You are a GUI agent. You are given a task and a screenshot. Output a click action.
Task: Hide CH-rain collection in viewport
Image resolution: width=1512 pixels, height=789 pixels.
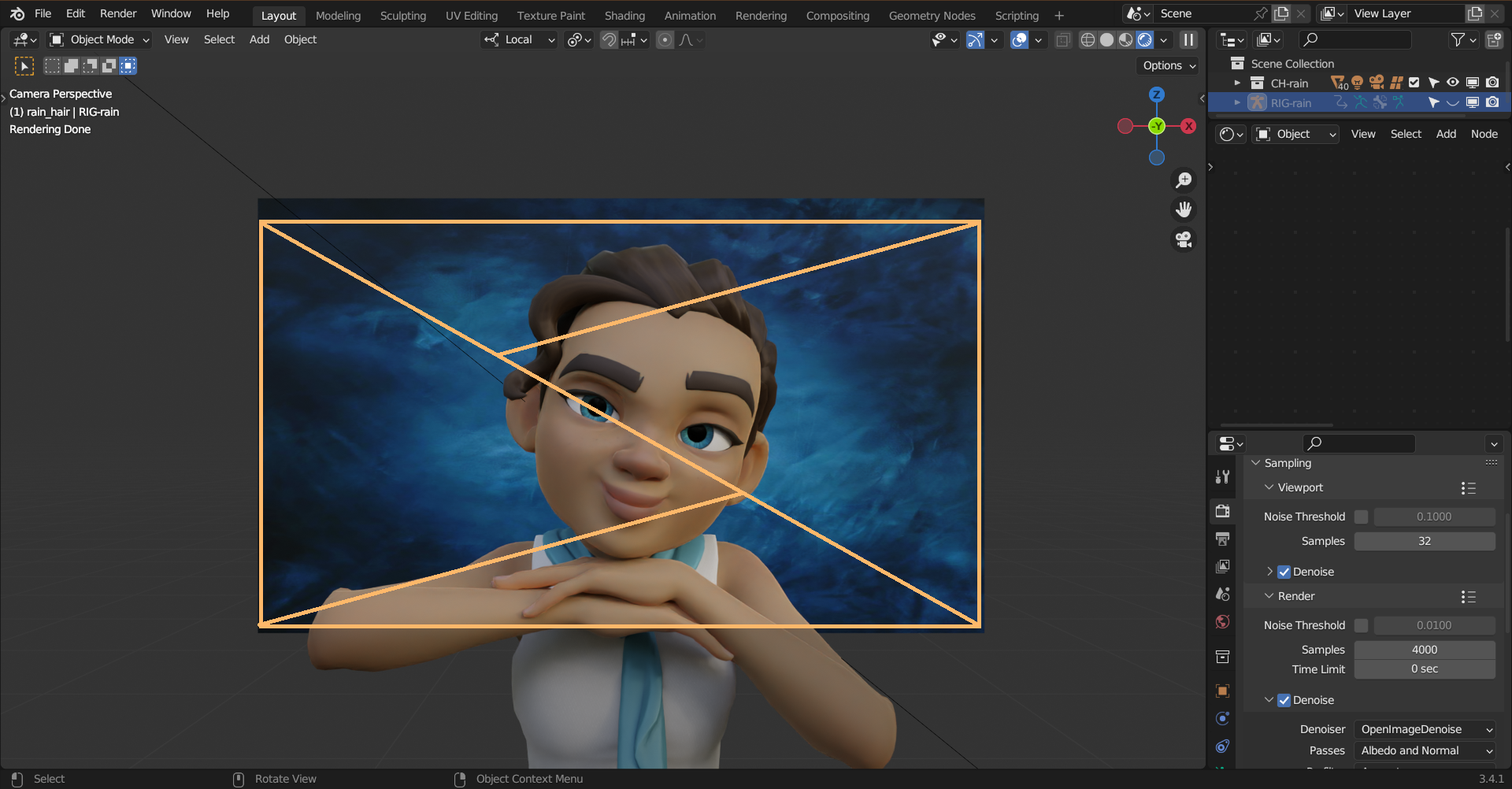pyautogui.click(x=1453, y=83)
